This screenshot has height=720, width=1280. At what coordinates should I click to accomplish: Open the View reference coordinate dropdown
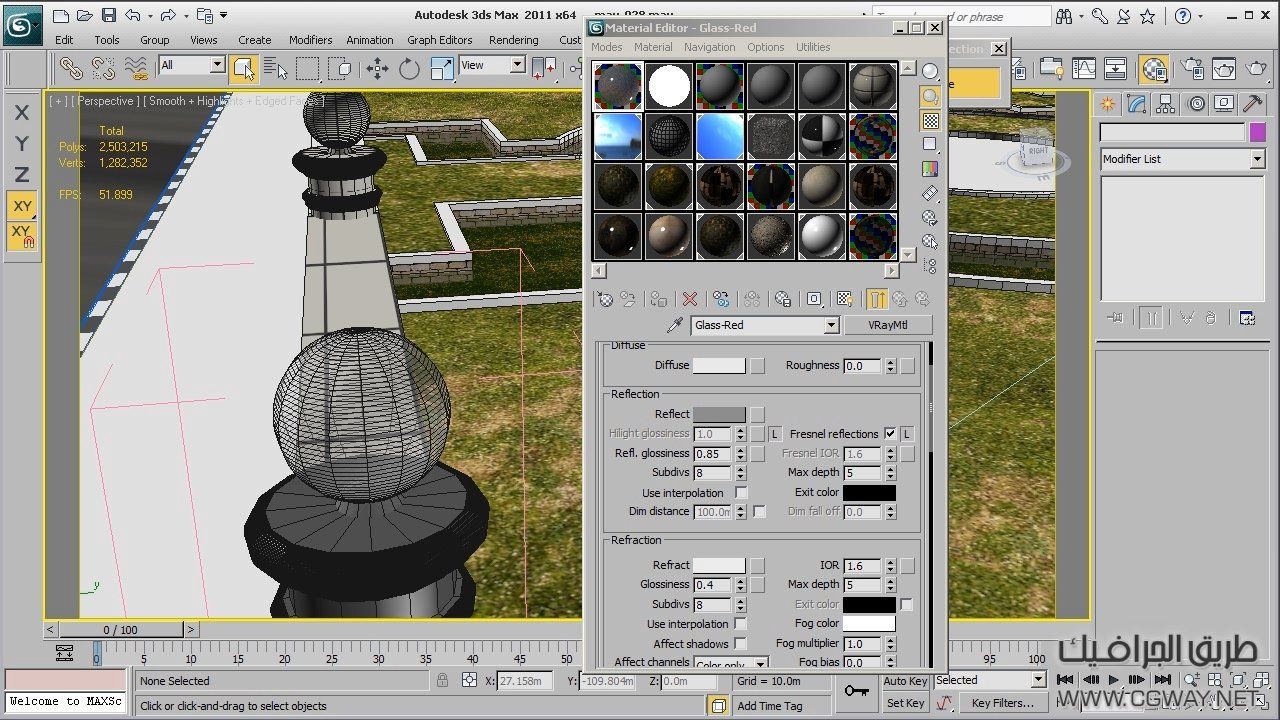point(517,65)
